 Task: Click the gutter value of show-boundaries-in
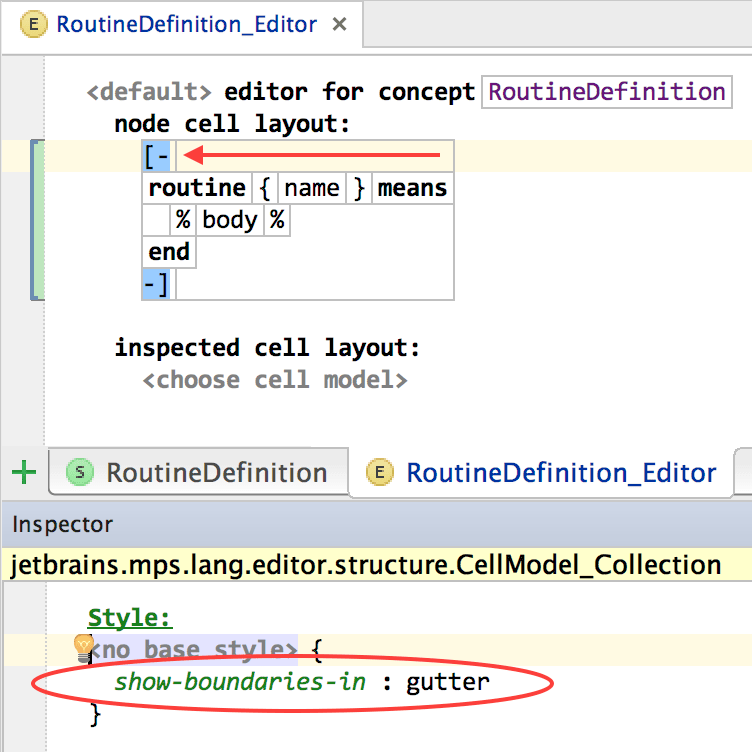447,683
